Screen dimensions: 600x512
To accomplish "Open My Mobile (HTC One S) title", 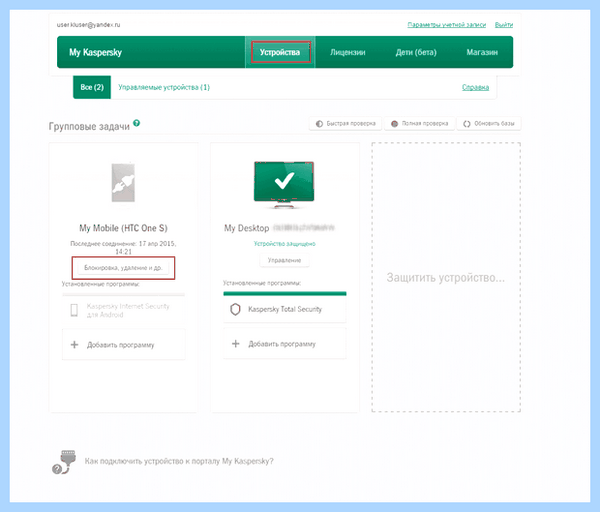I will (x=123, y=228).
